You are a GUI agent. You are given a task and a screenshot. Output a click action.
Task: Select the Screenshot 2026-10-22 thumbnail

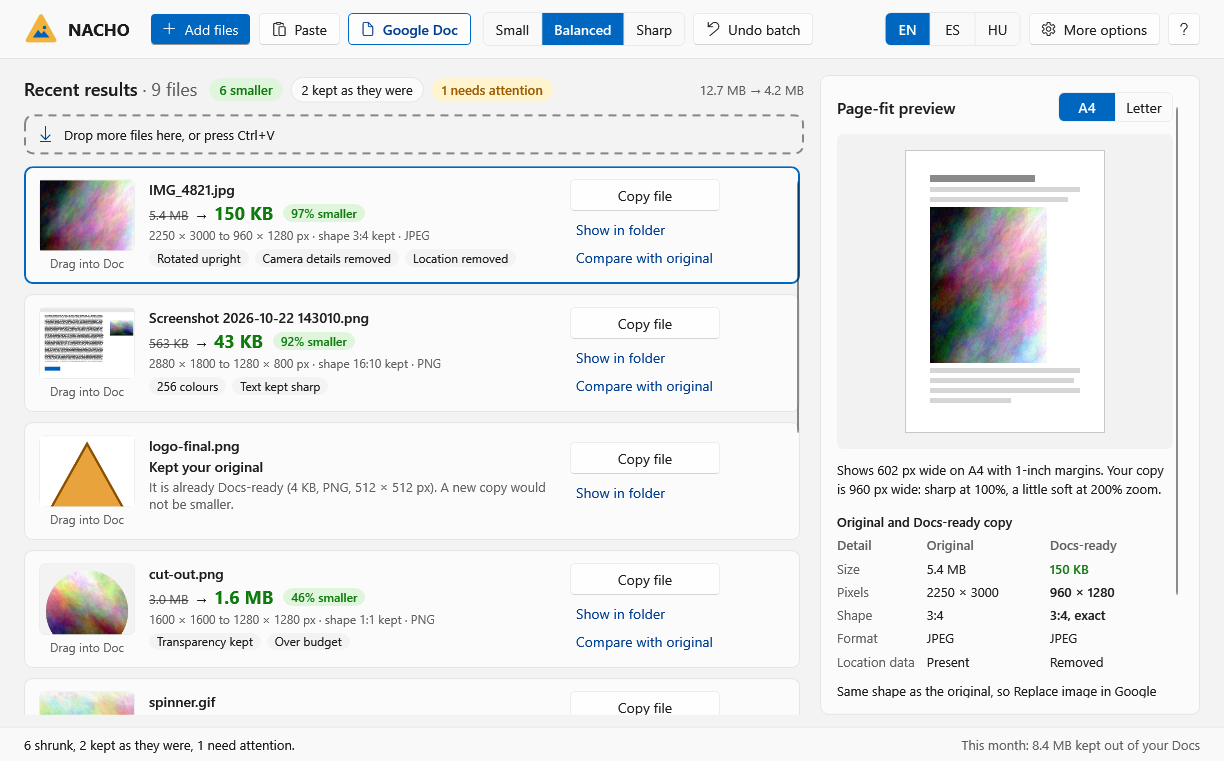87,343
